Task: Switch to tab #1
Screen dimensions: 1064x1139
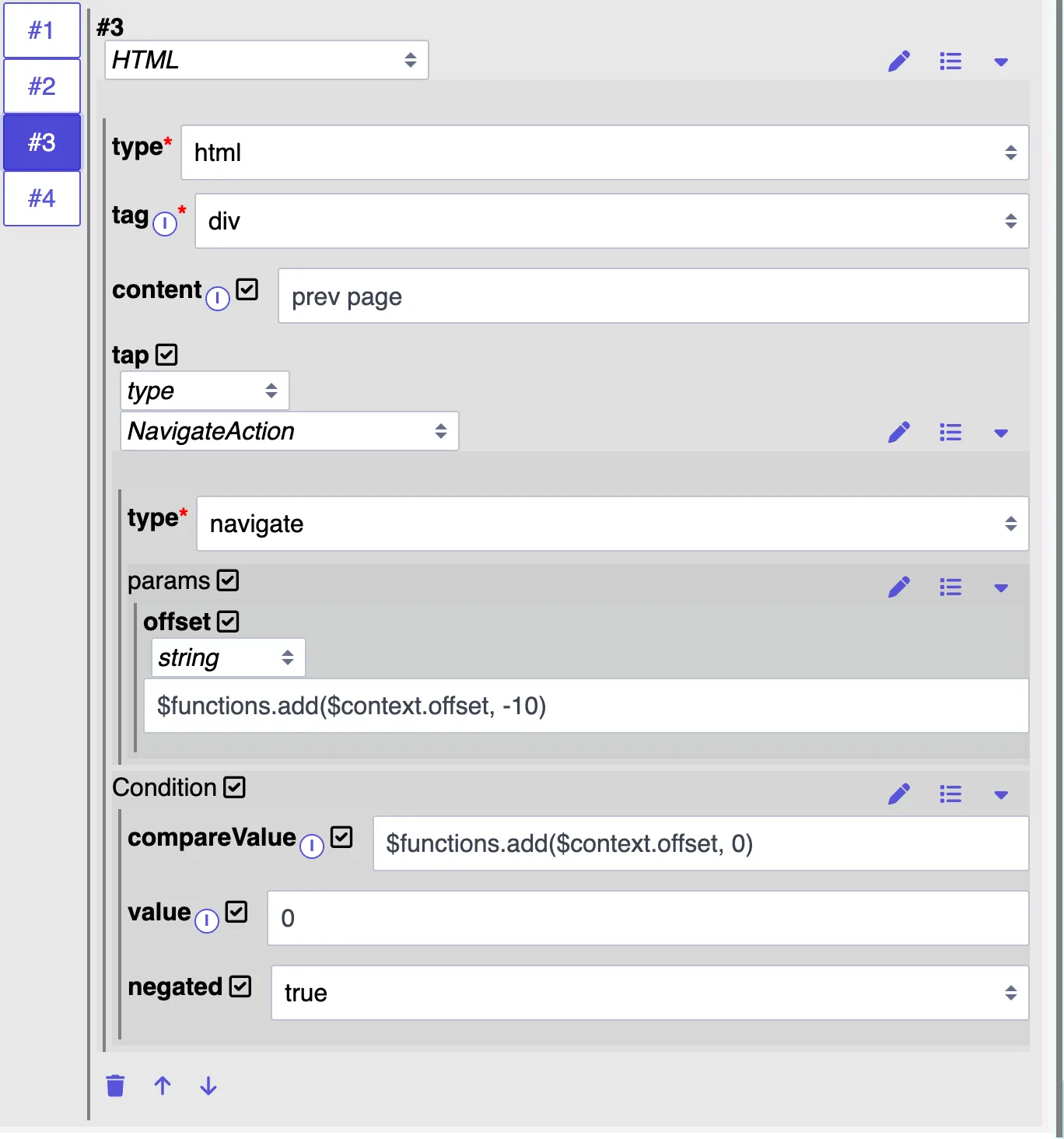Action: [x=42, y=30]
